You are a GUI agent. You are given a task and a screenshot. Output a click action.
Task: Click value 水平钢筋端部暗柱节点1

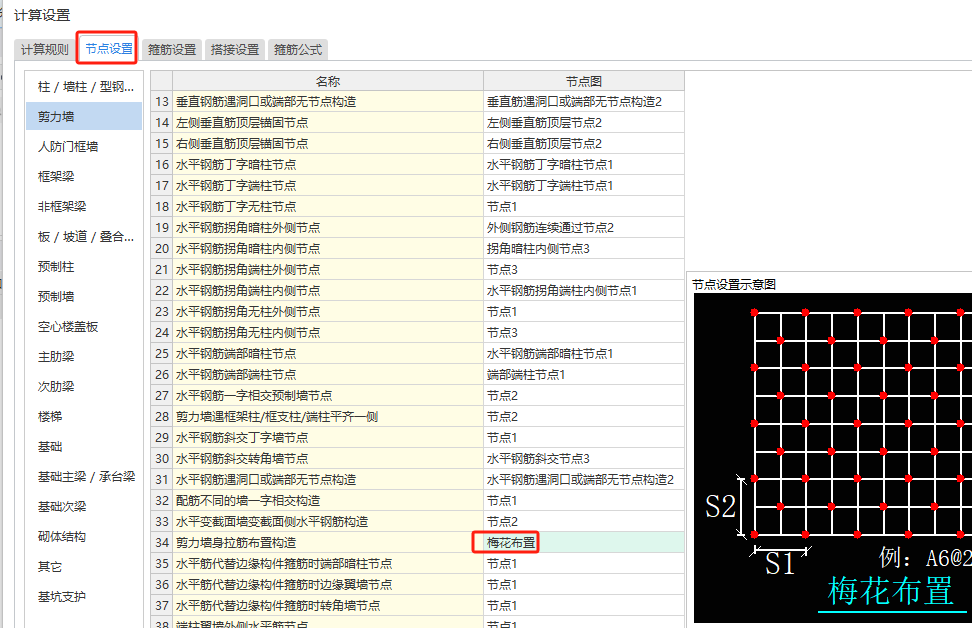[x=584, y=354]
